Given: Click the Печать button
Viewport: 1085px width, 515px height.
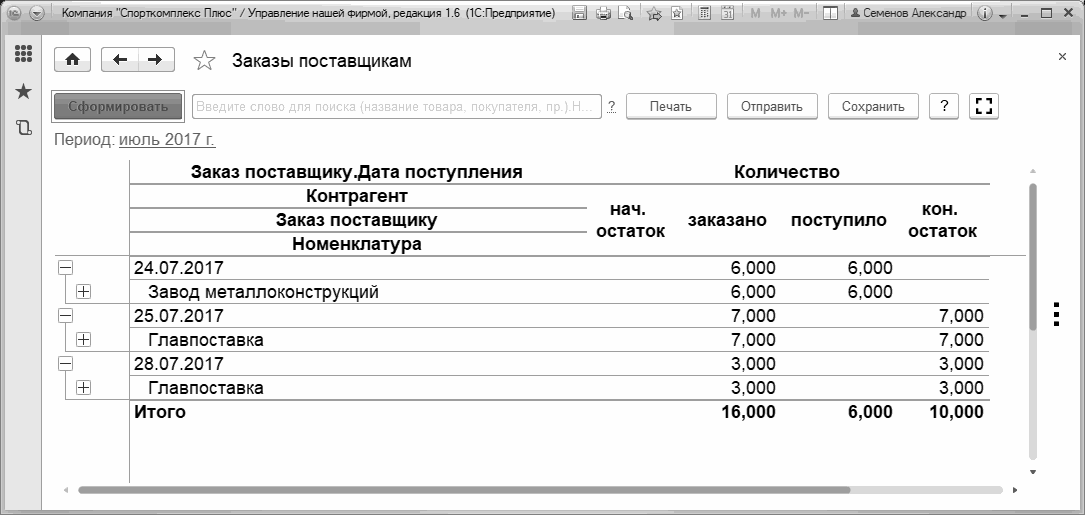Looking at the screenshot, I should click(x=671, y=107).
